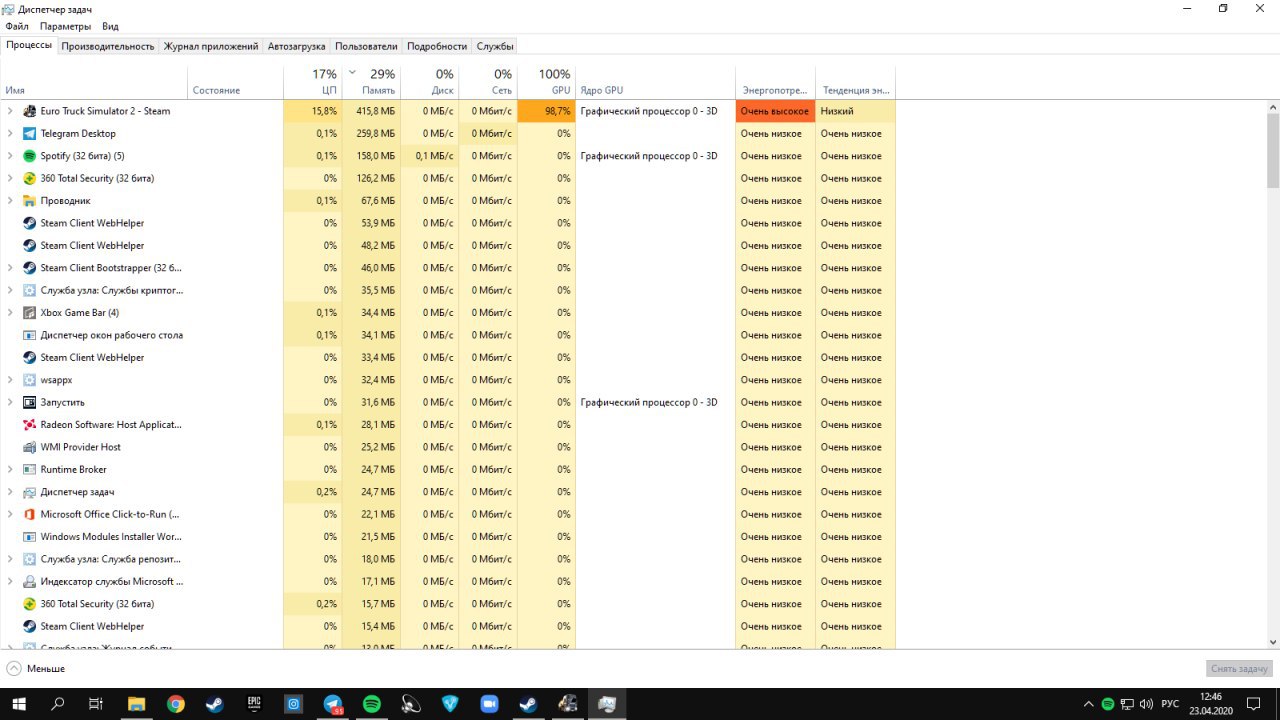Expand the Euro Truck Simulator 2 process group
This screenshot has height=720, width=1280.
(10, 111)
